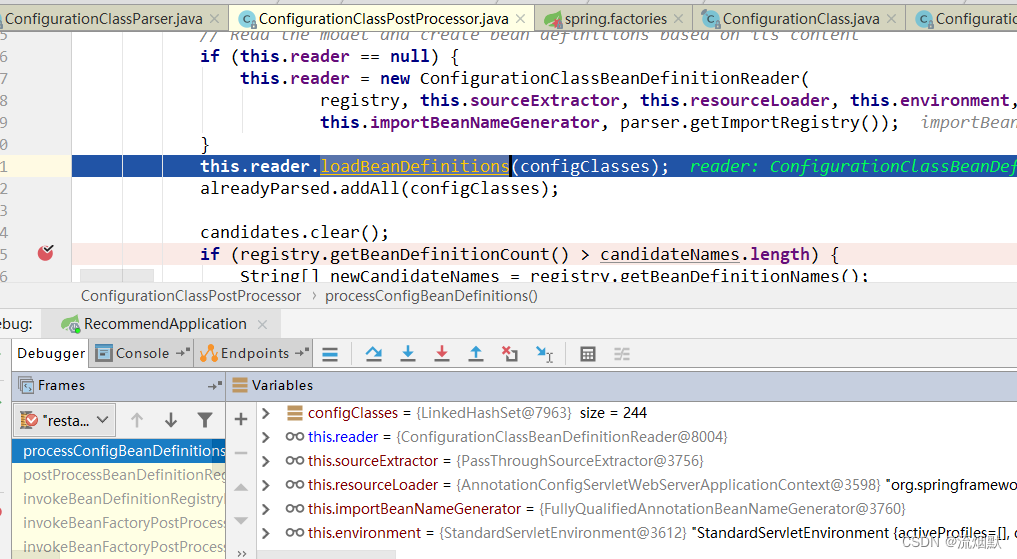This screenshot has height=559, width=1017.
Task: Click restore layout arrow in Frames header
Action: coord(214,386)
